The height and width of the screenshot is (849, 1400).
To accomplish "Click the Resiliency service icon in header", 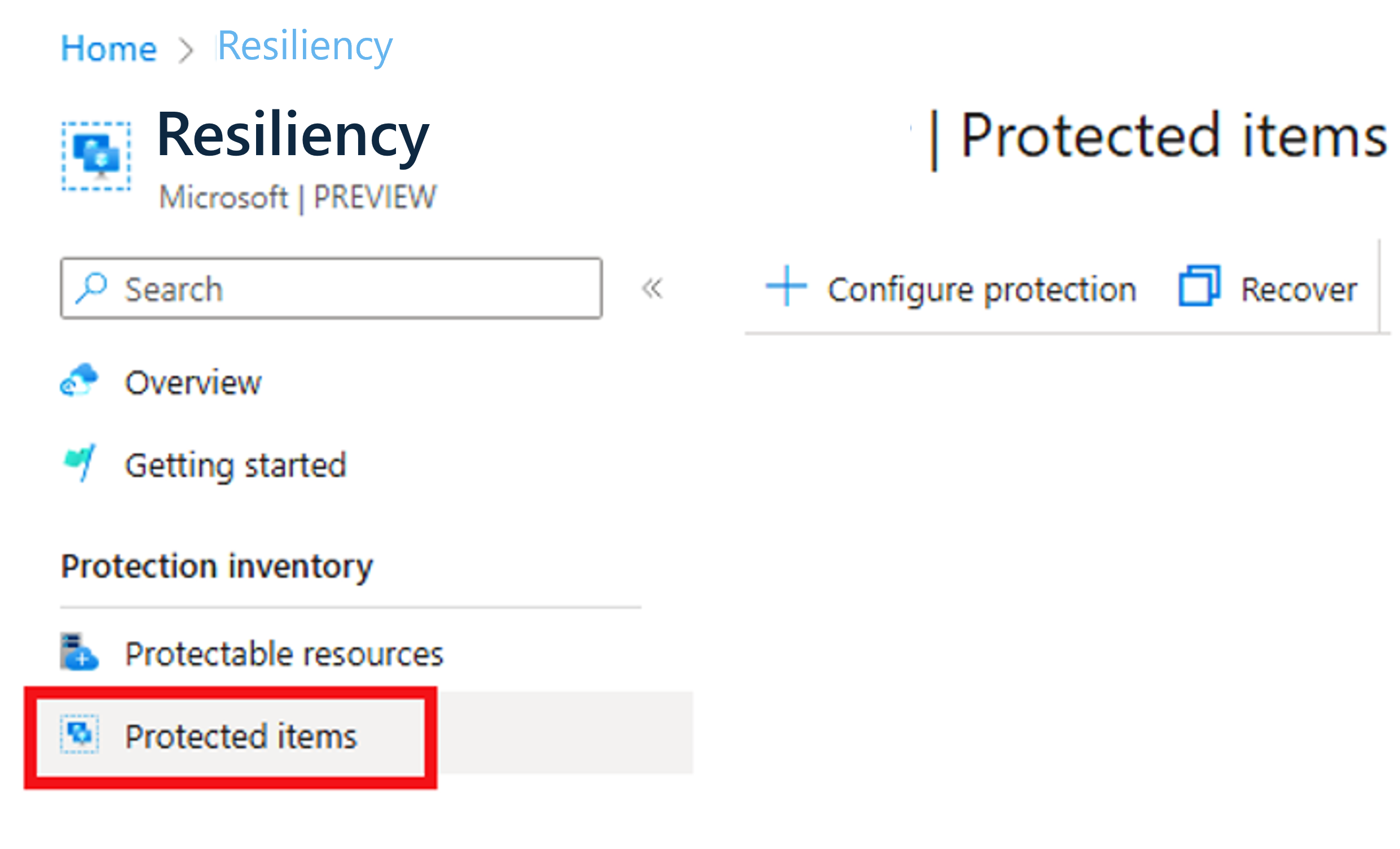I will pyautogui.click(x=96, y=156).
